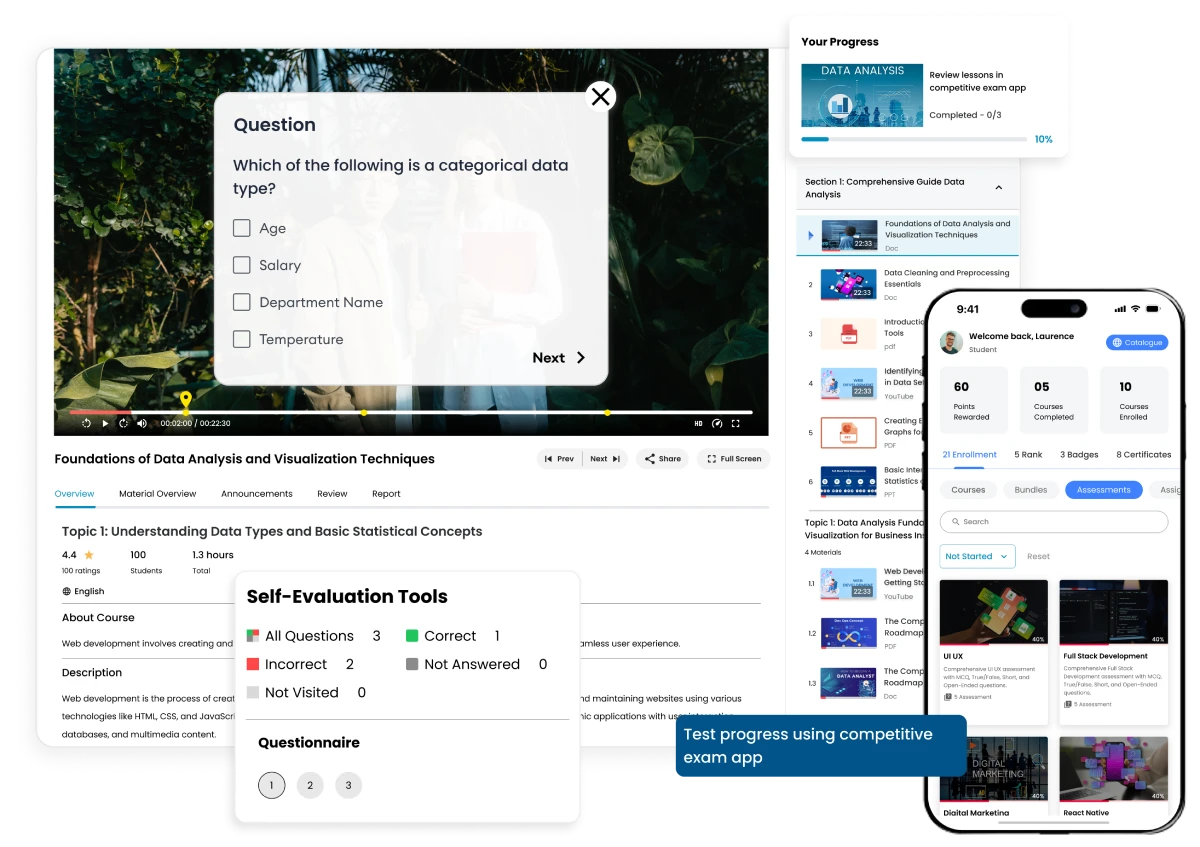The width and height of the screenshot is (1200, 847).
Task: Mute video using the speaker icon
Action: [142, 423]
